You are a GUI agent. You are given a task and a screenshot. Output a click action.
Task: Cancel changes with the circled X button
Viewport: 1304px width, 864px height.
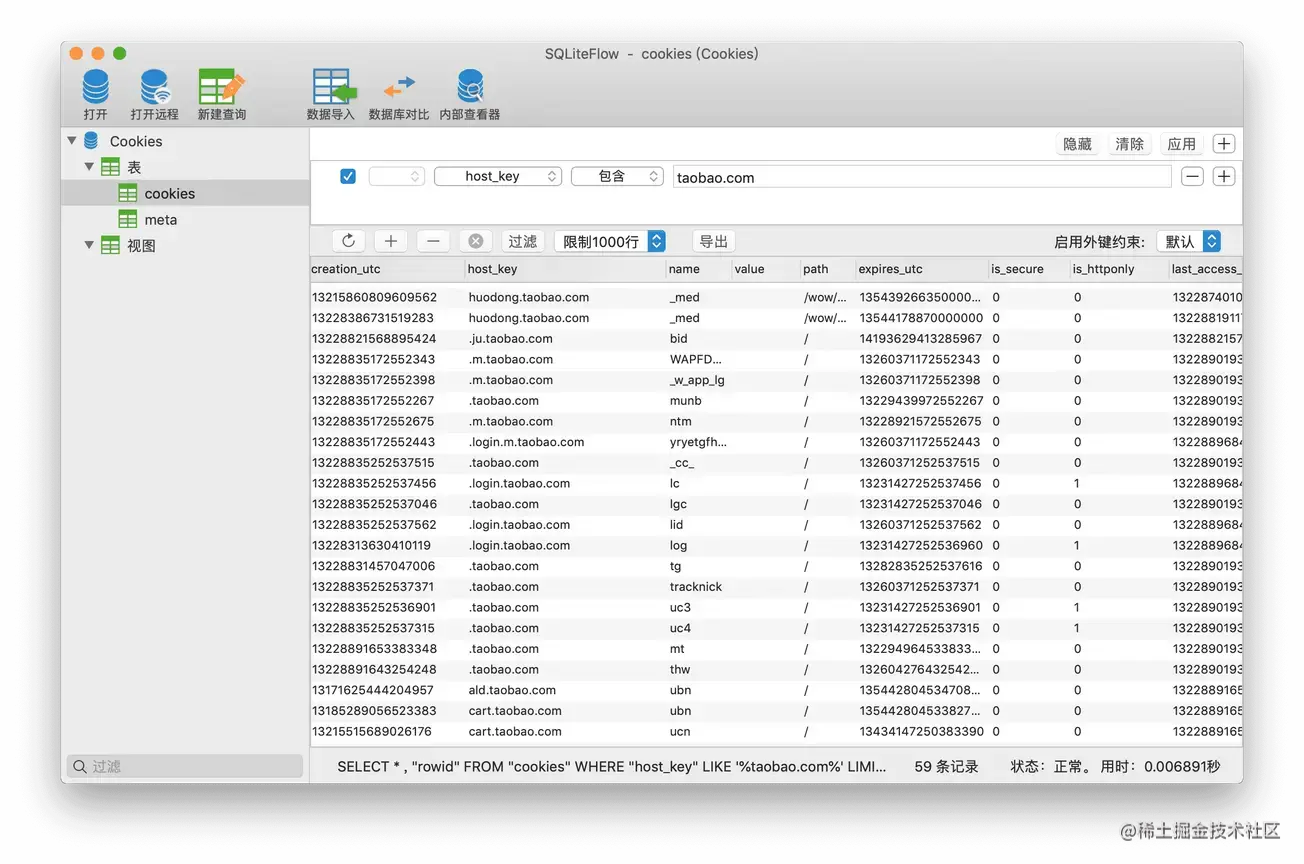(476, 241)
